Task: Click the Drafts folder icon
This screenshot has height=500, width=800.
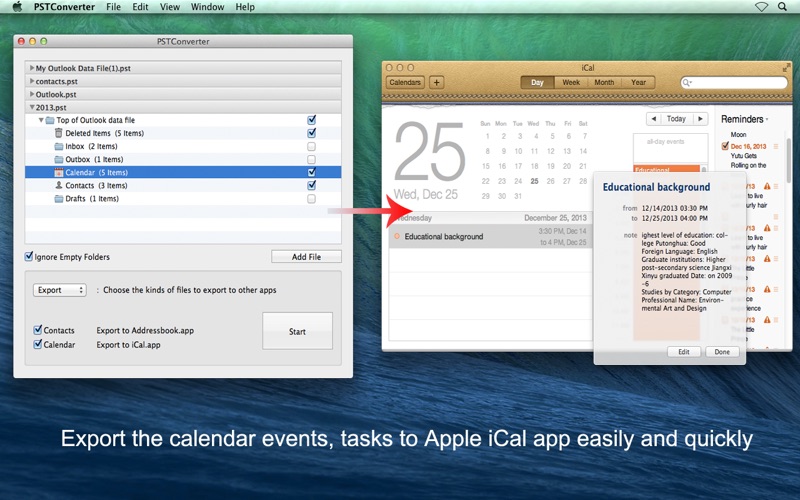Action: [x=59, y=199]
